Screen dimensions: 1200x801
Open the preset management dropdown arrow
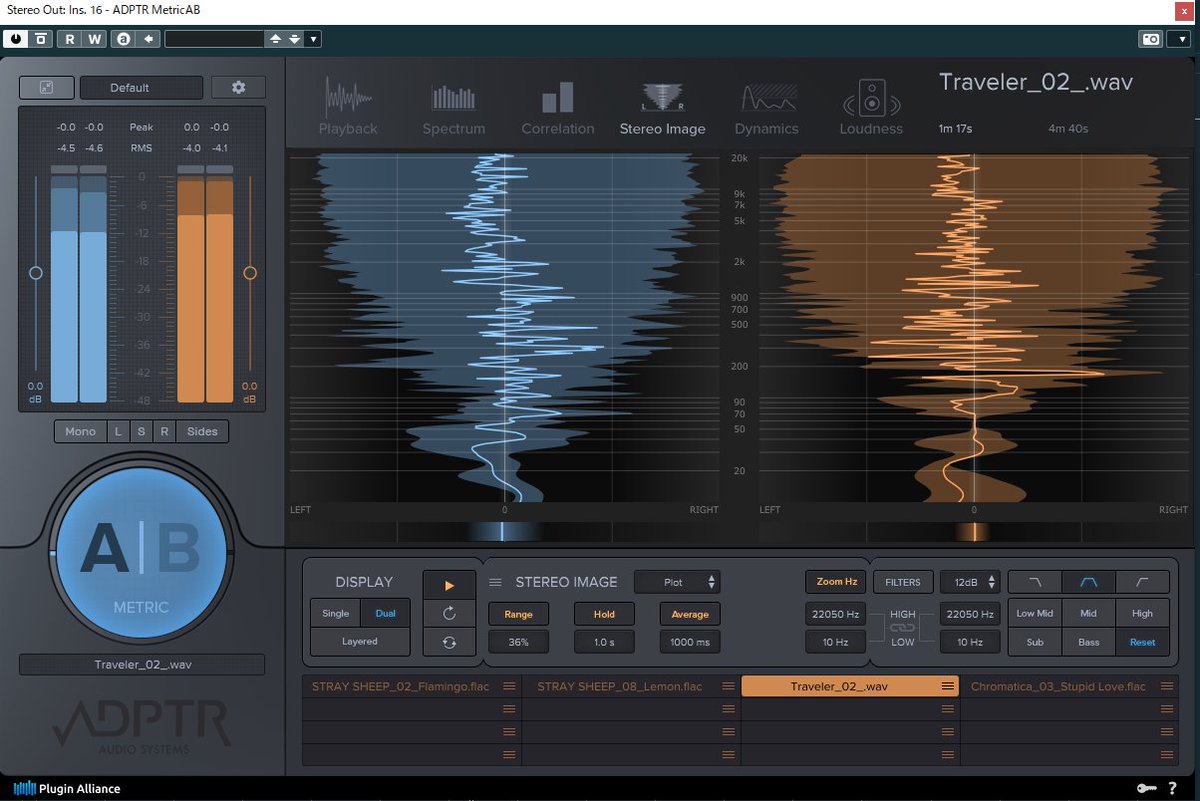[313, 39]
